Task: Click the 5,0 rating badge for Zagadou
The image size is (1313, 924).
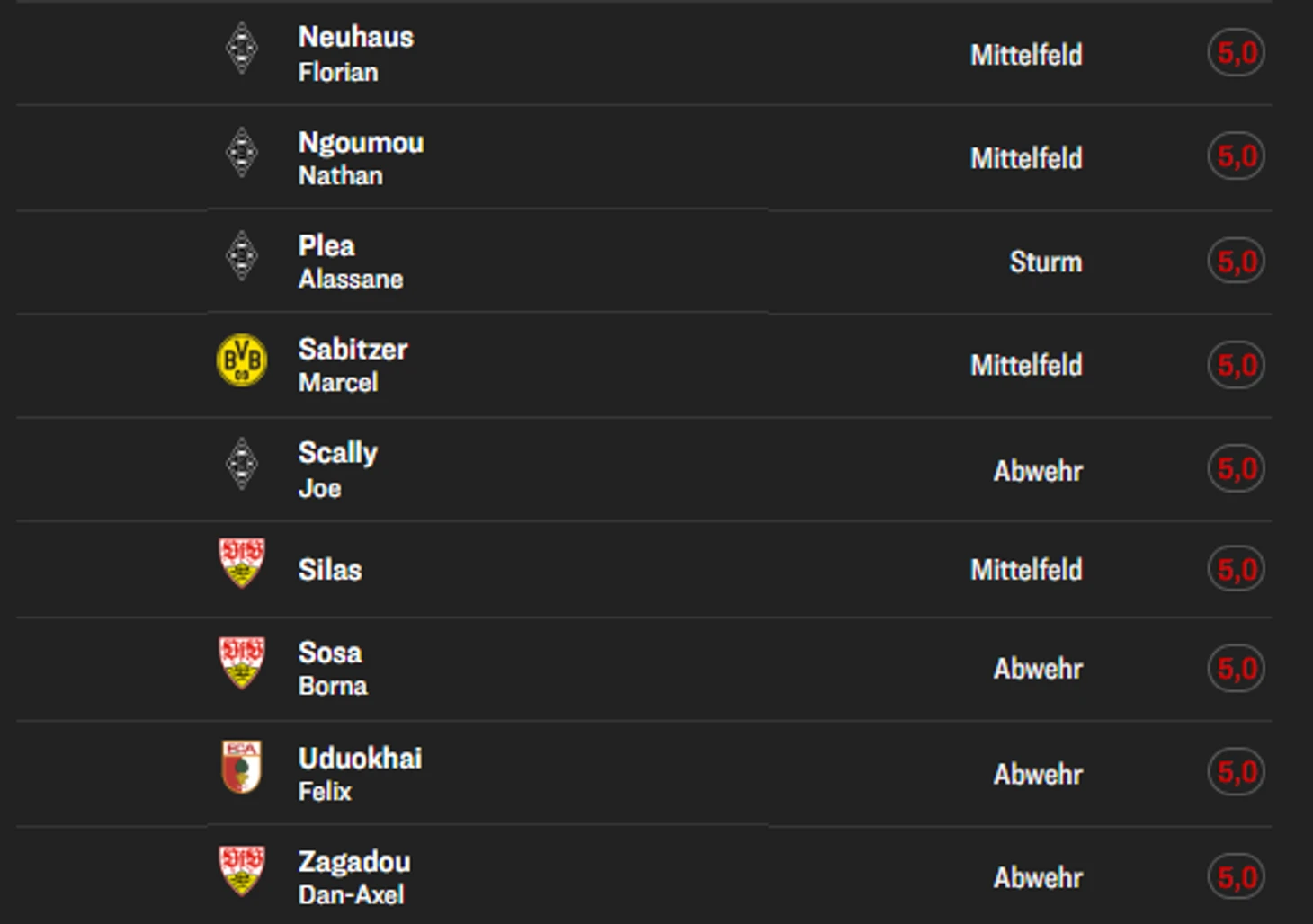Action: point(1236,877)
